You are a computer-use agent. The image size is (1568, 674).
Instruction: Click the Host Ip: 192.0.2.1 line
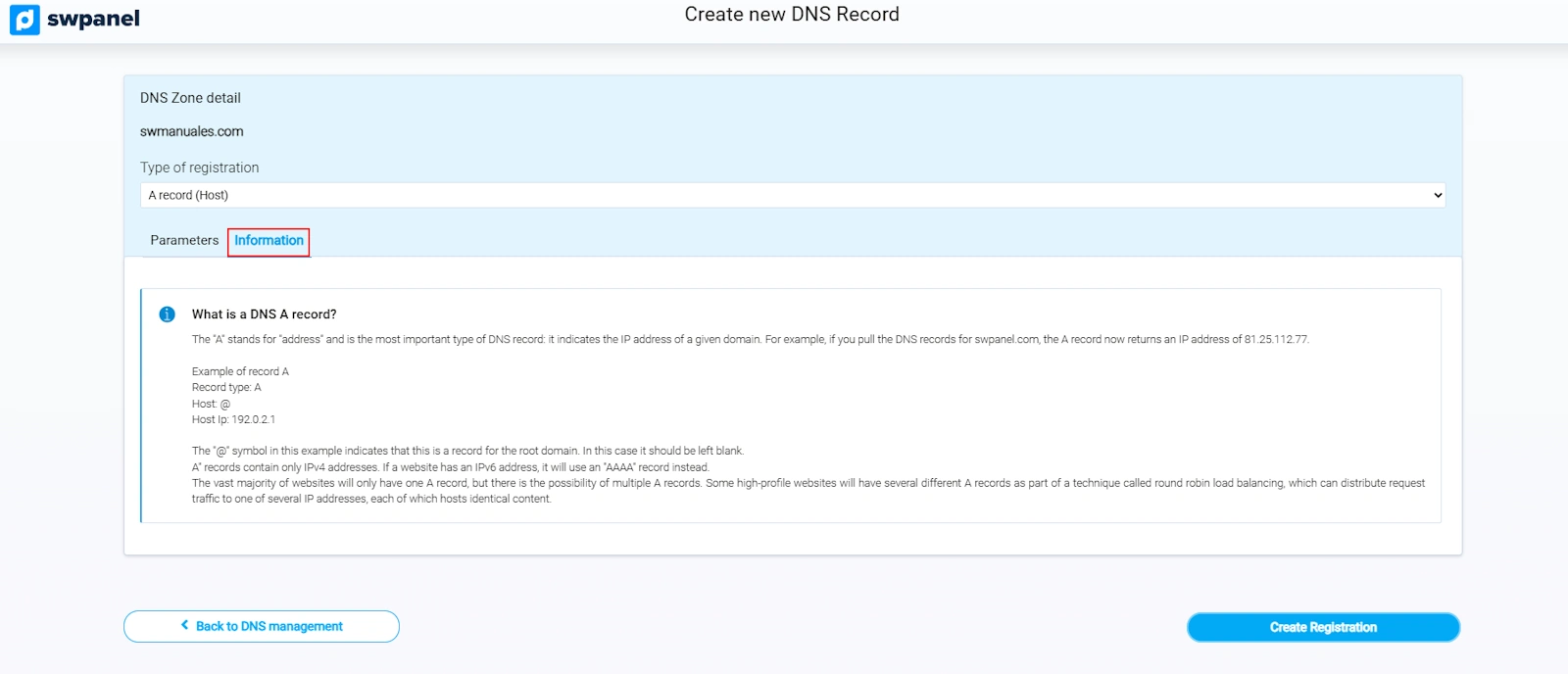tap(233, 419)
